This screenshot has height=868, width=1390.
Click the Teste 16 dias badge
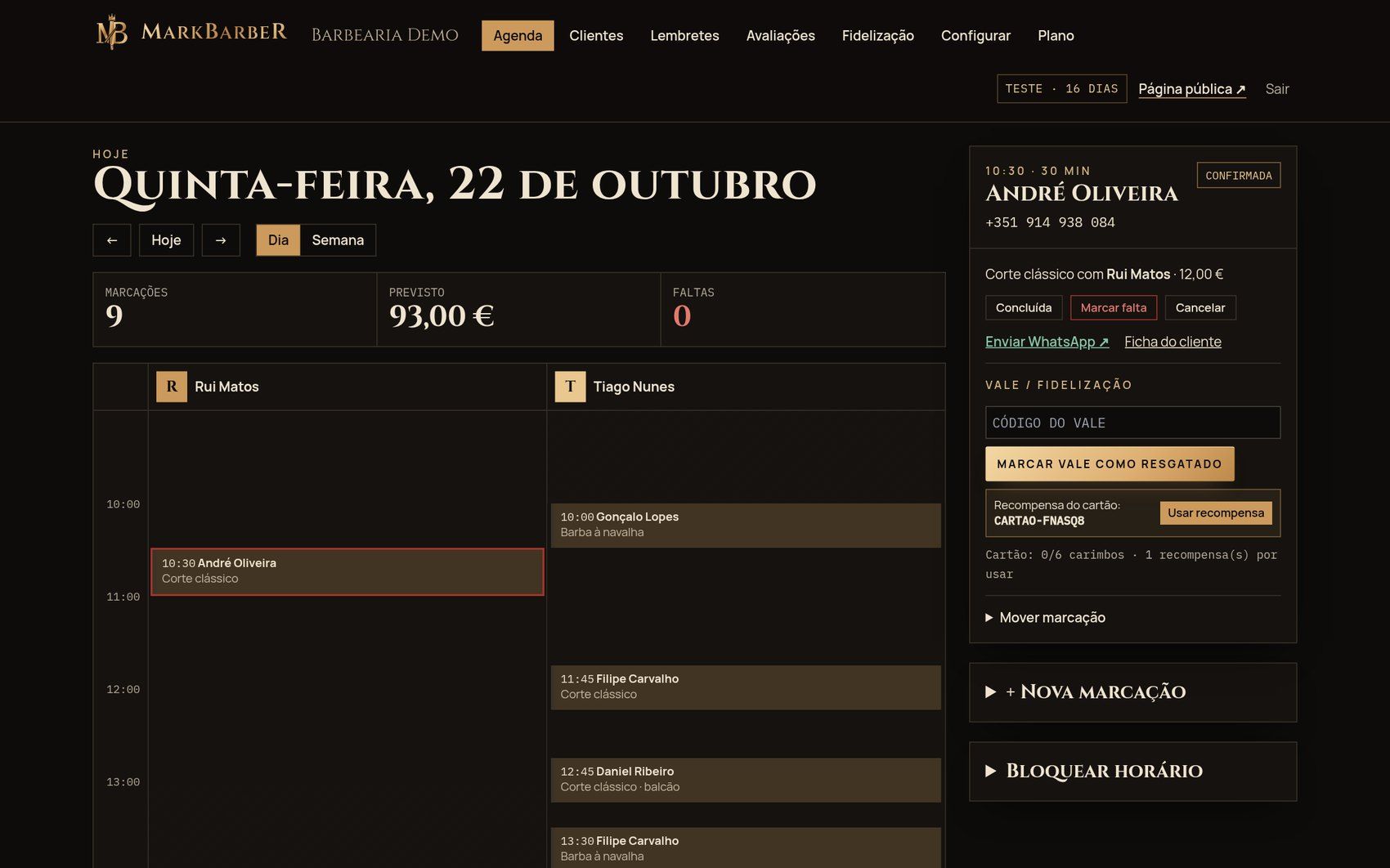(1061, 88)
